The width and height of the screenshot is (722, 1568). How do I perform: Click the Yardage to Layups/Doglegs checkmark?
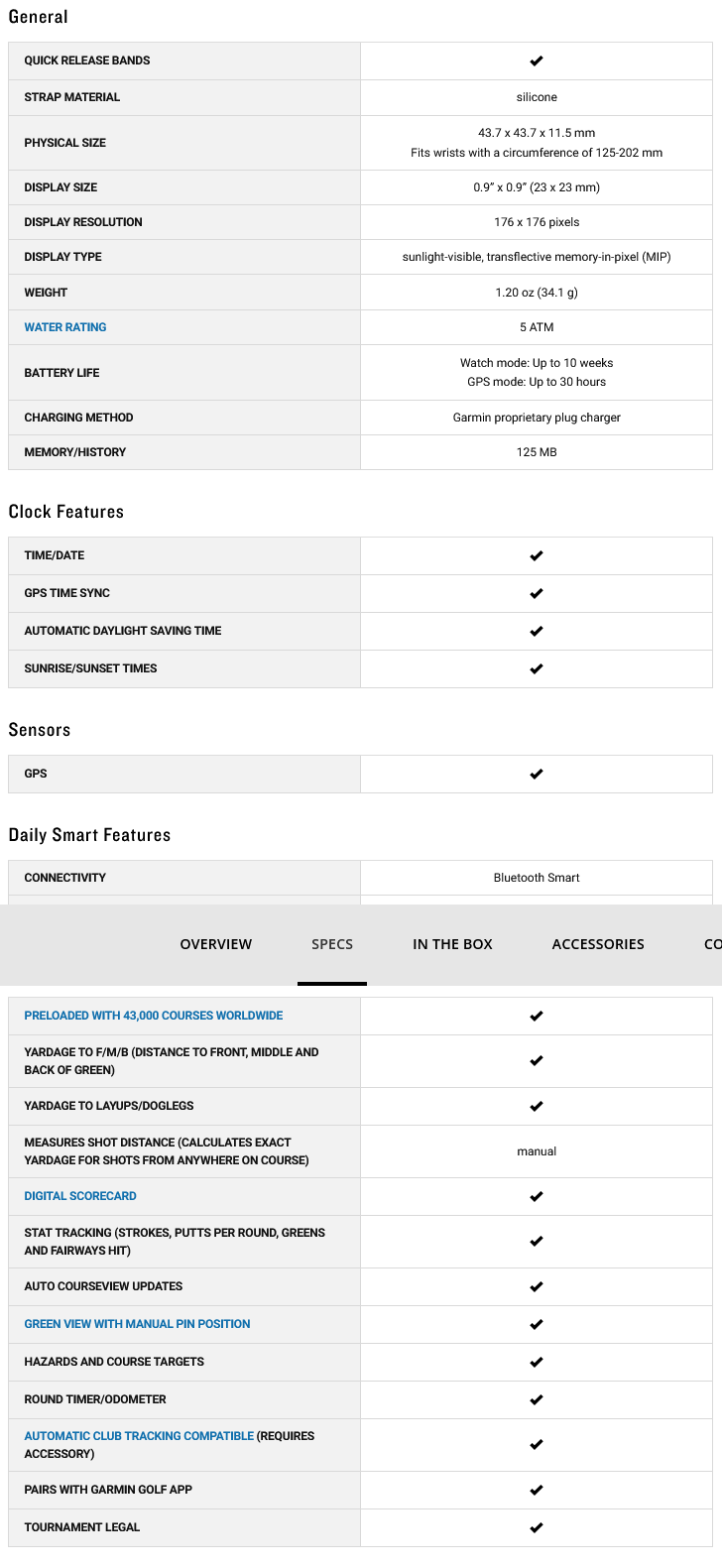[537, 1106]
